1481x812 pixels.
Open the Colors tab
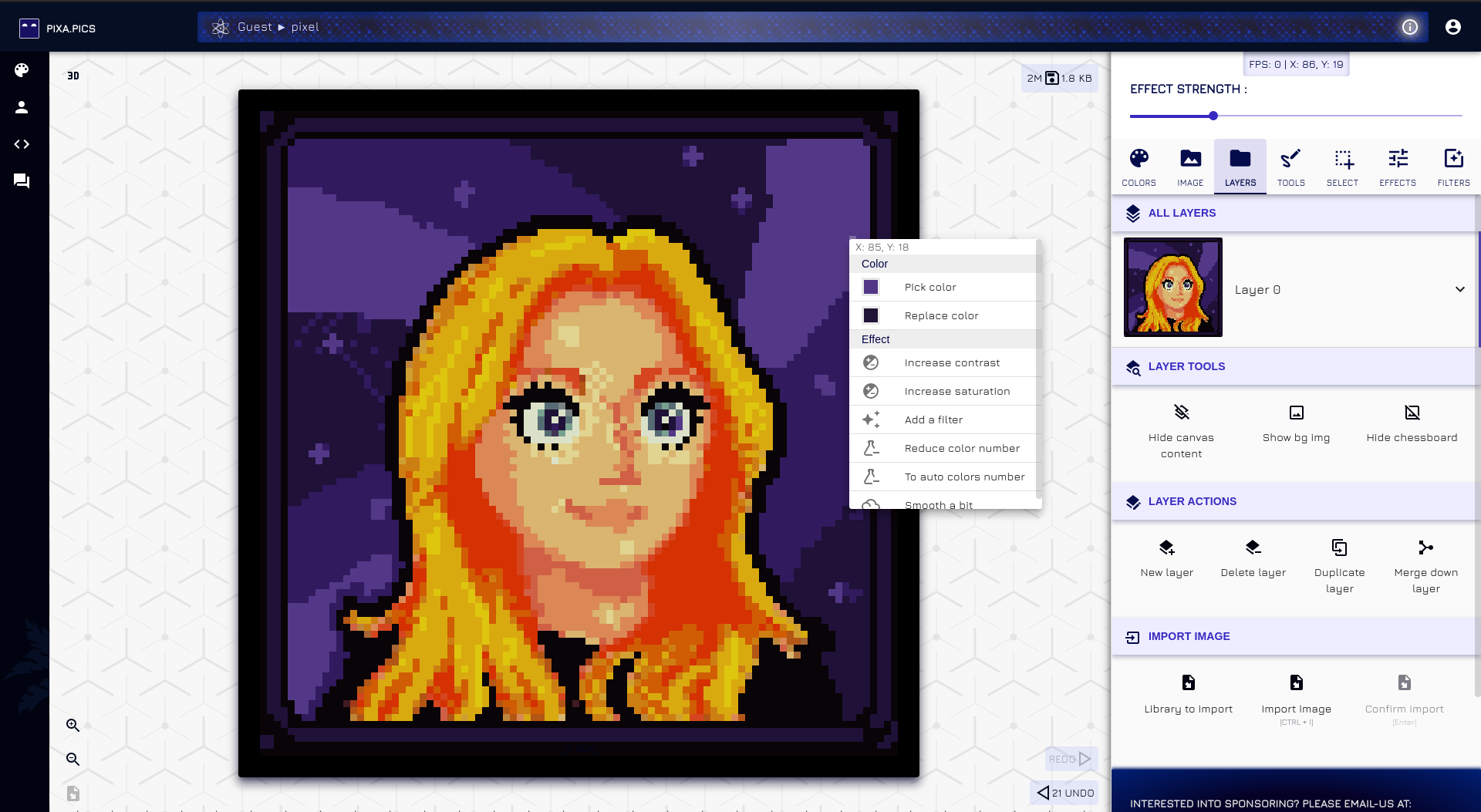(1139, 167)
